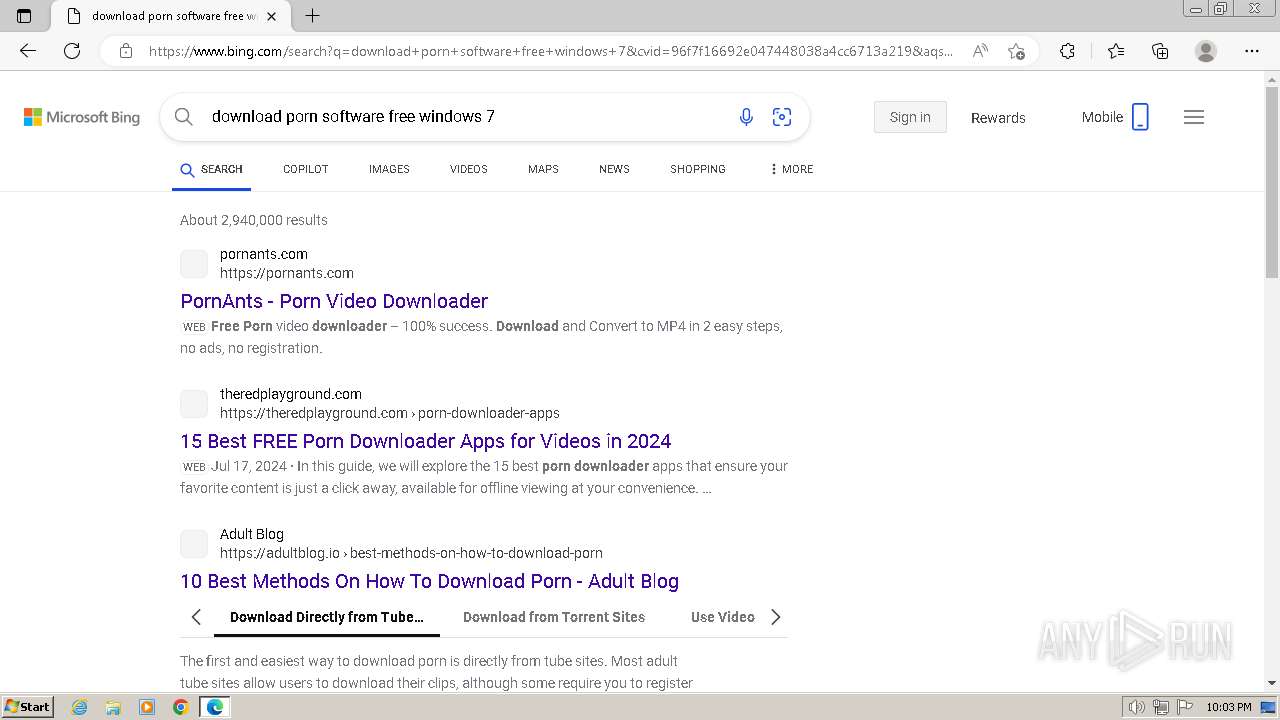The image size is (1280, 720).
Task: Click the About 2,940,000 results text
Action: pos(254,220)
